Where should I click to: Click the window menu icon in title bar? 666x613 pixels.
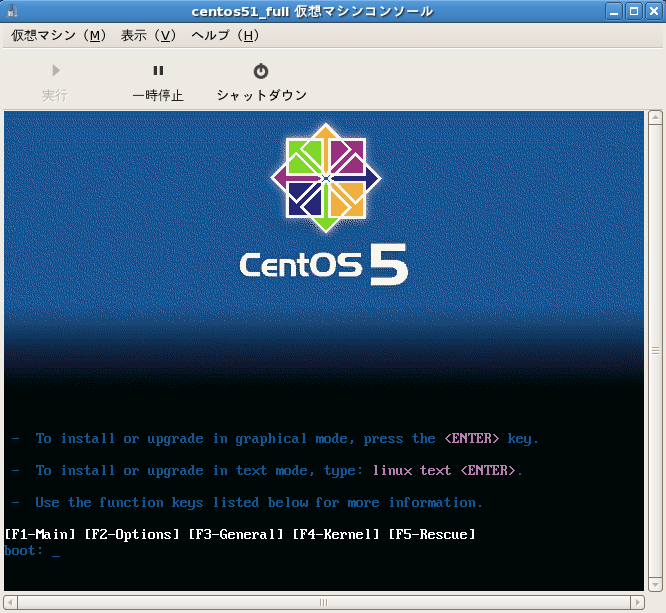tap(12, 11)
